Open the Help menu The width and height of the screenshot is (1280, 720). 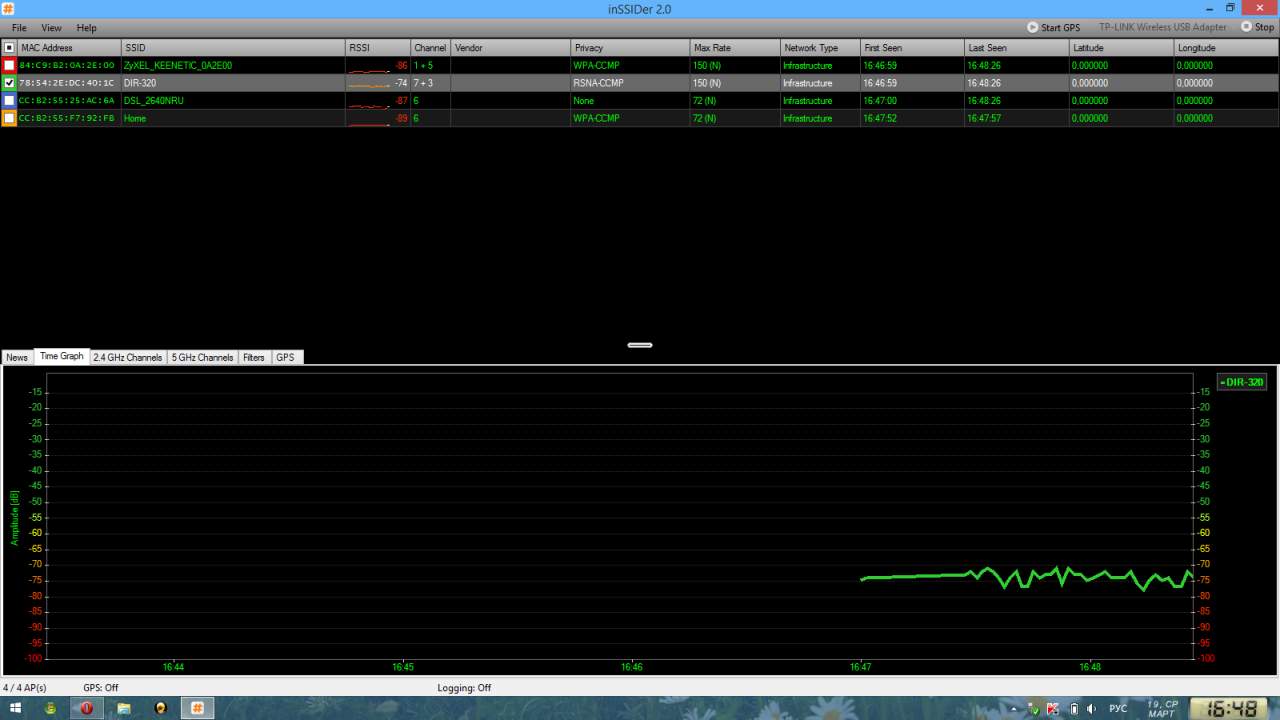pyautogui.click(x=87, y=28)
